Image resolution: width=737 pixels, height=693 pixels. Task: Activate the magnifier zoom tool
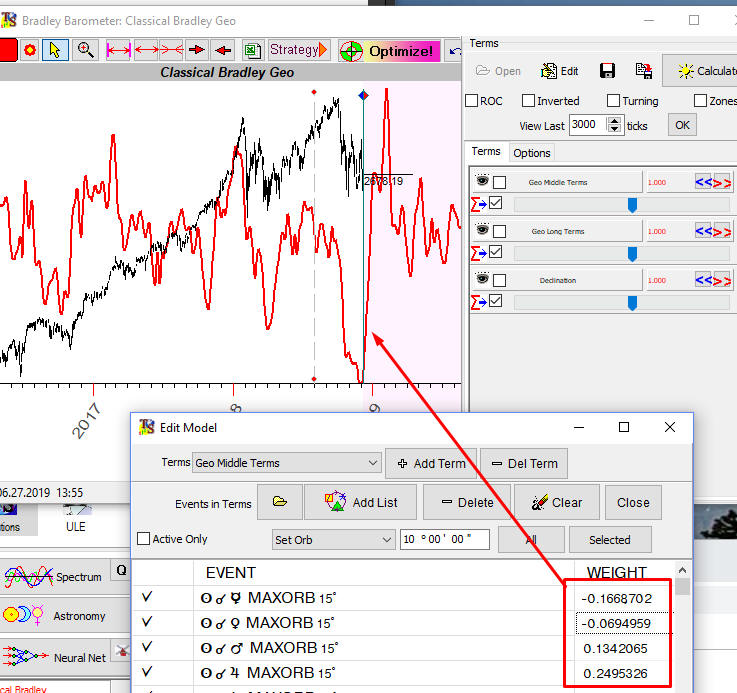(x=86, y=50)
